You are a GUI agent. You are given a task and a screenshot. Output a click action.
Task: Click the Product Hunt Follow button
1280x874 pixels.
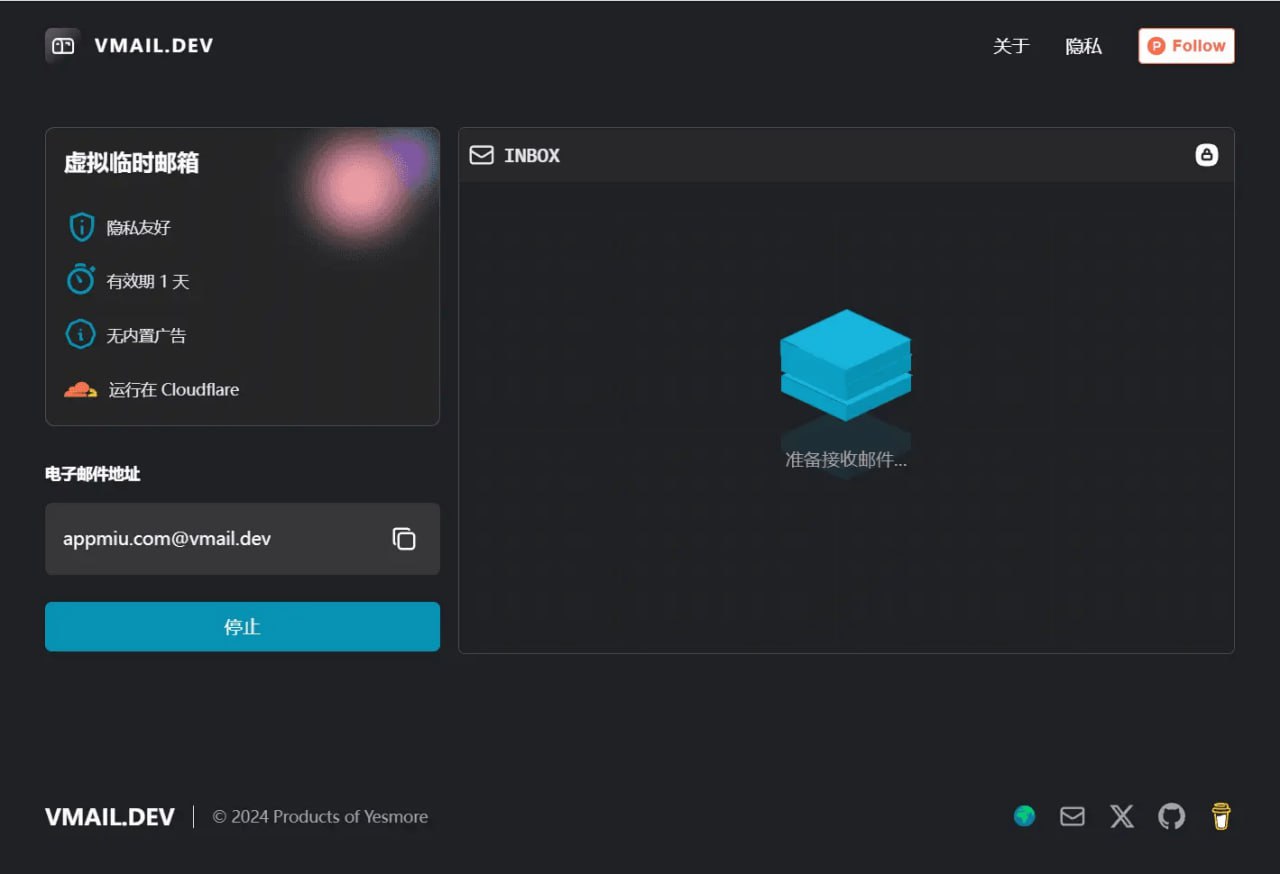(1186, 46)
